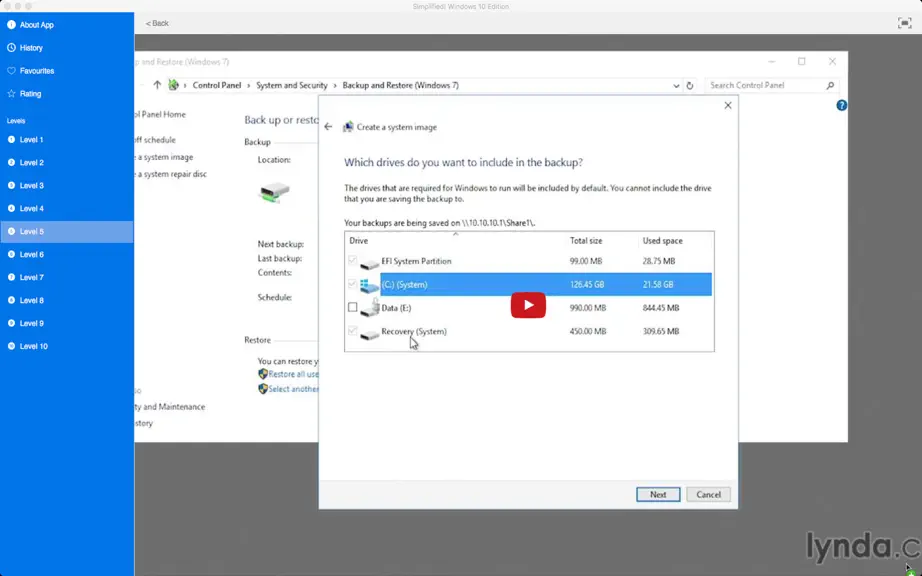
Task: Click Backup and Restore (Windows 7) breadcrumb
Action: [x=400, y=85]
